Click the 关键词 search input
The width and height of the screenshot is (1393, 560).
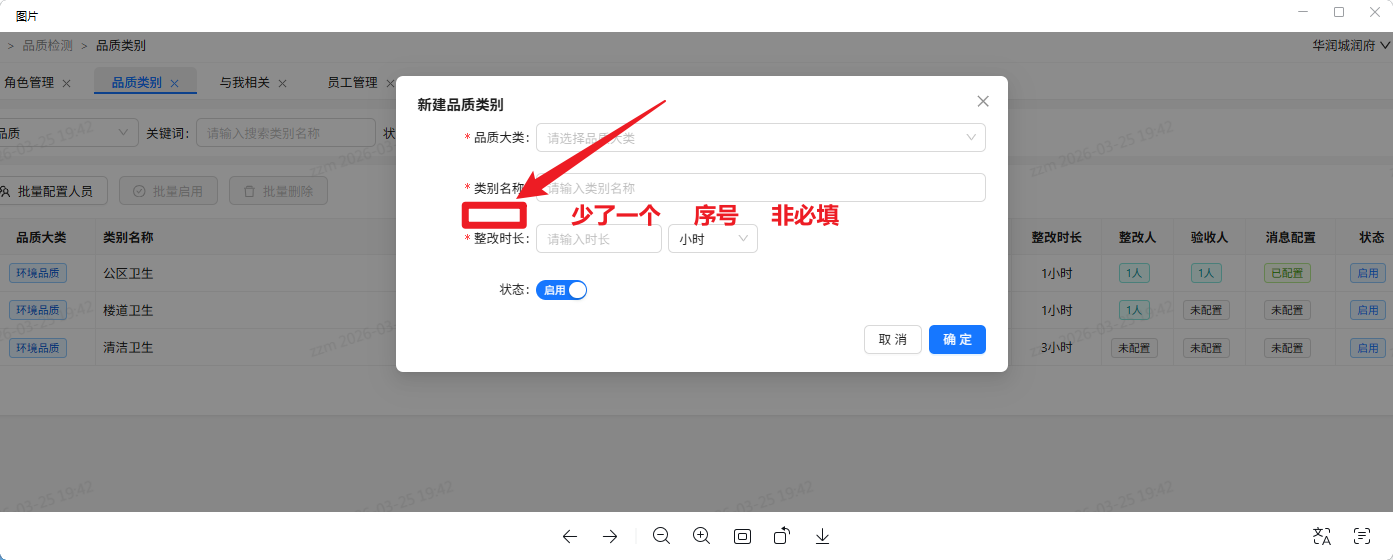[286, 133]
